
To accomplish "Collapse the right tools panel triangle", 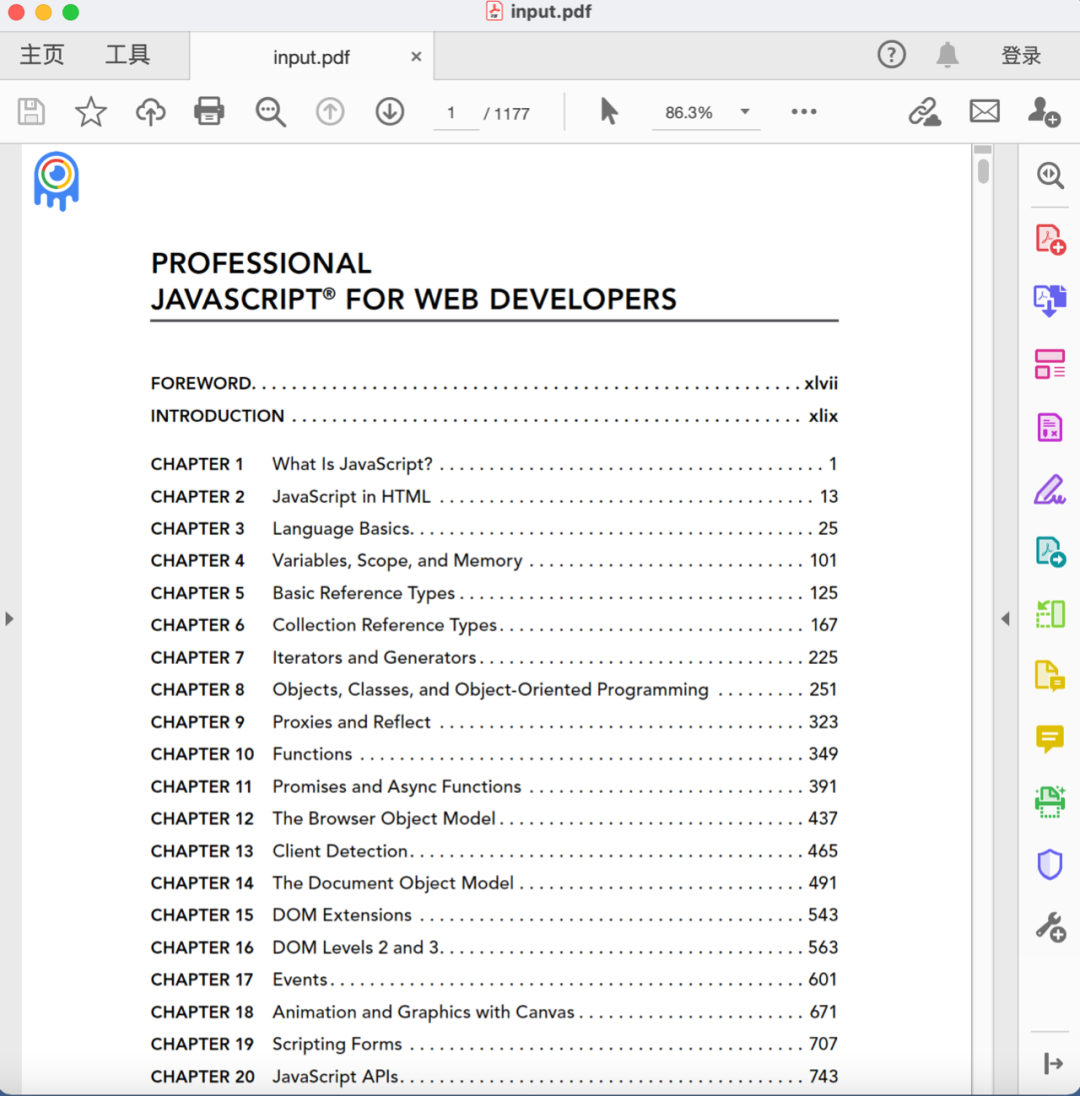I will (1005, 619).
